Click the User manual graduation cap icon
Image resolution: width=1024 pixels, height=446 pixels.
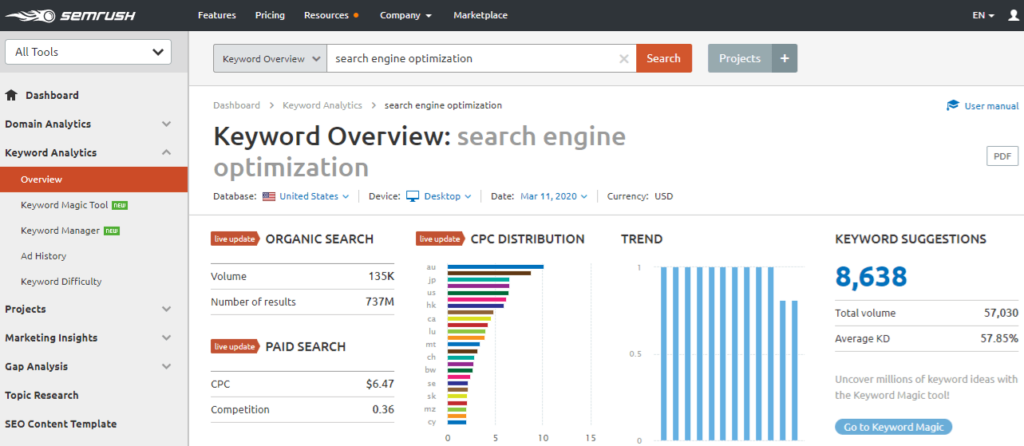click(953, 106)
